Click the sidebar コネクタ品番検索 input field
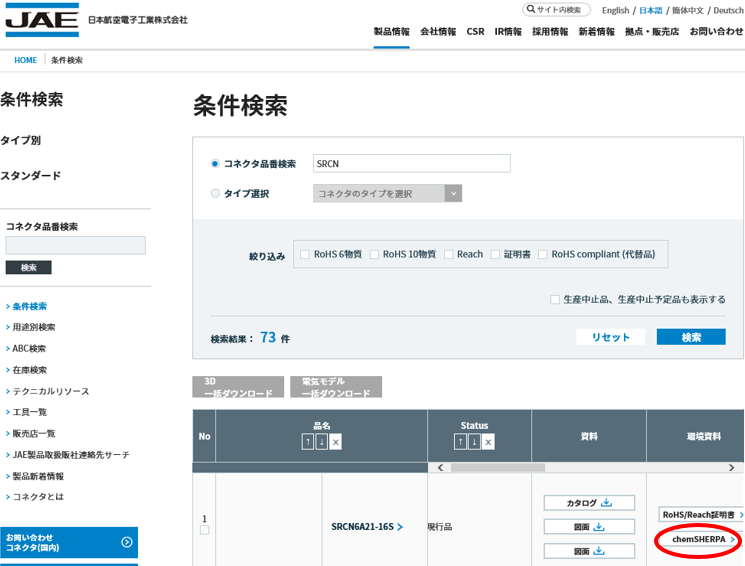Image resolution: width=745 pixels, height=566 pixels. point(76,246)
